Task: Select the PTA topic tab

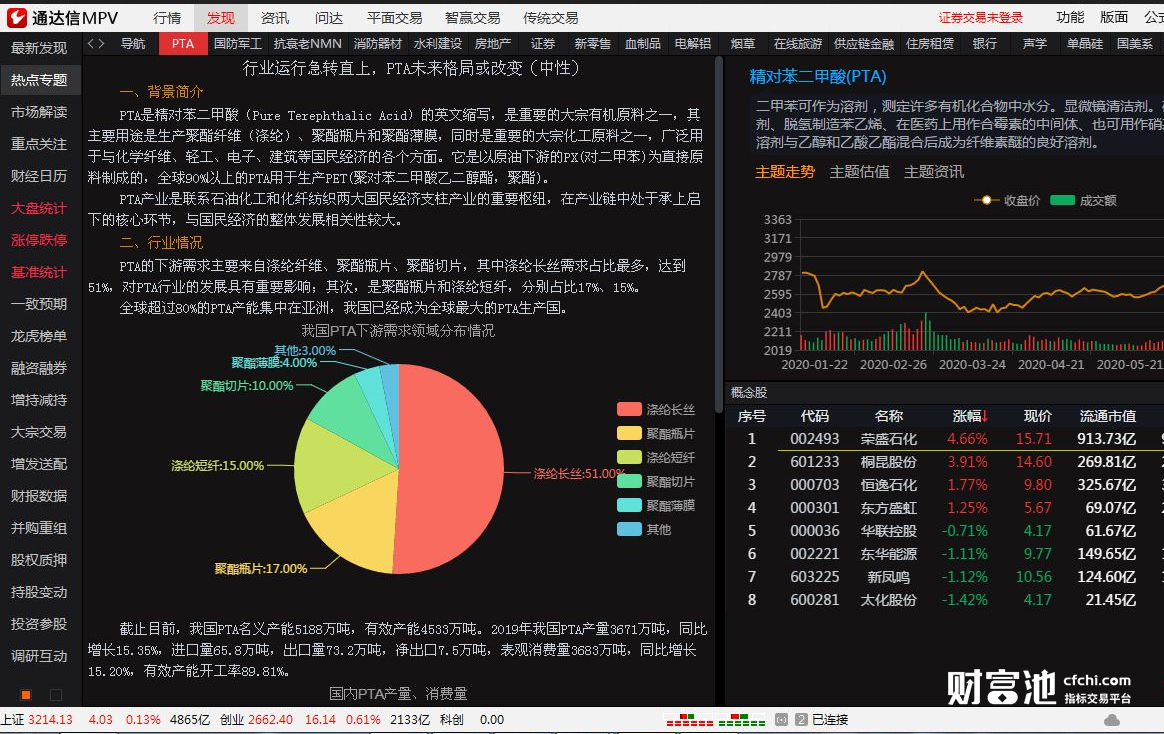Action: [x=183, y=44]
